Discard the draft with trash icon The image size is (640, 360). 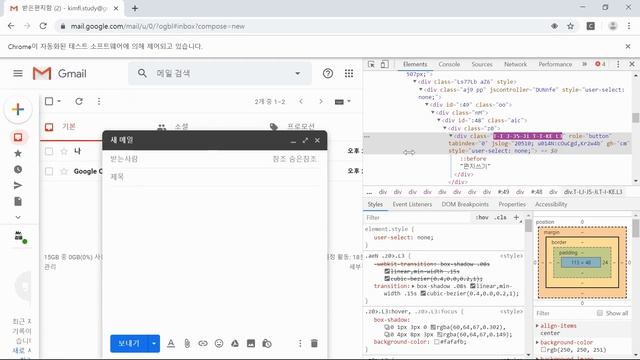[x=314, y=344]
